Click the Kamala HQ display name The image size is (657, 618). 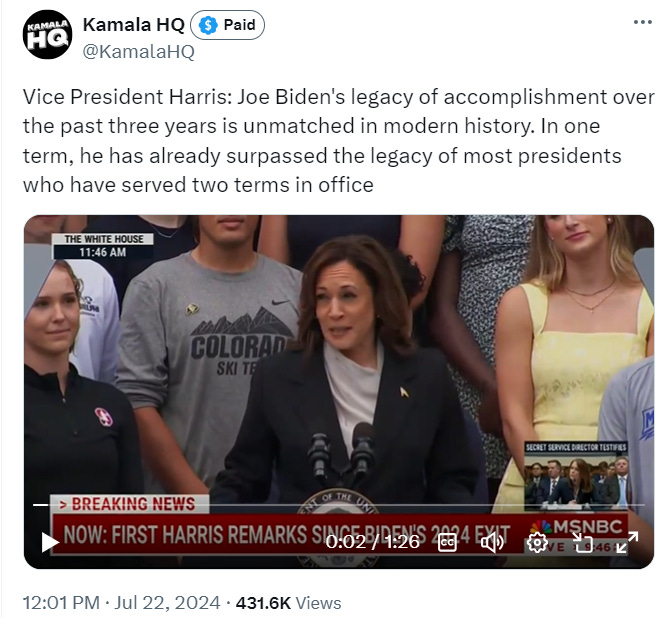click(134, 25)
